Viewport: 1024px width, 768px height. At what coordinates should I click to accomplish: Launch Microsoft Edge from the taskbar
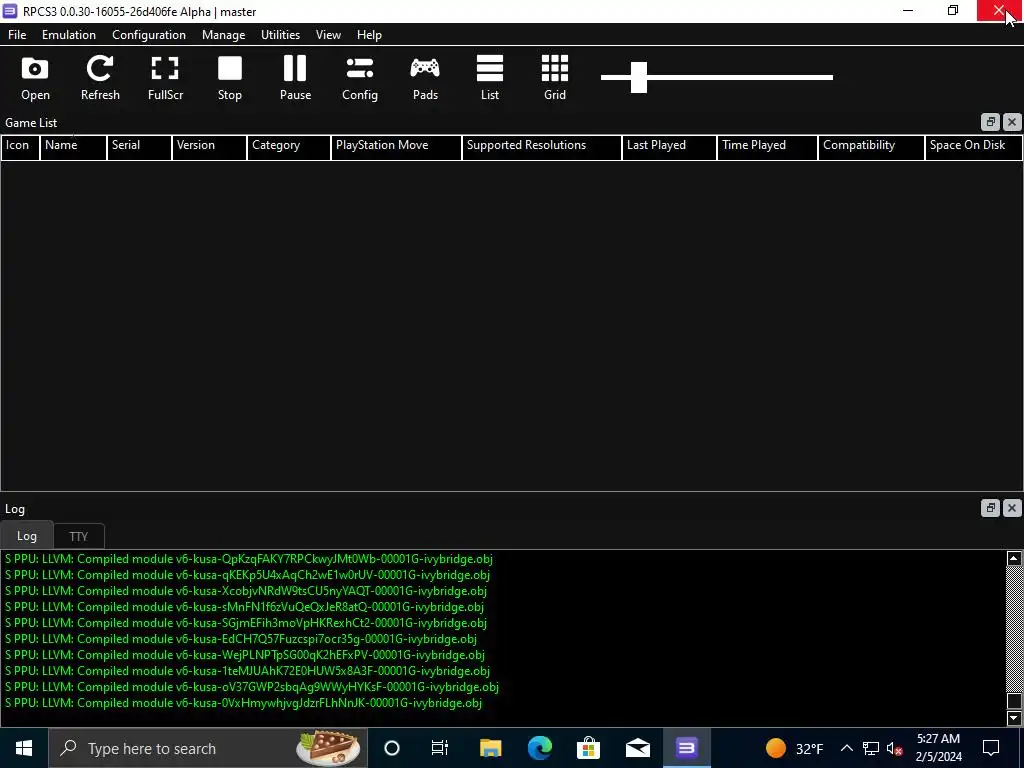click(x=539, y=748)
